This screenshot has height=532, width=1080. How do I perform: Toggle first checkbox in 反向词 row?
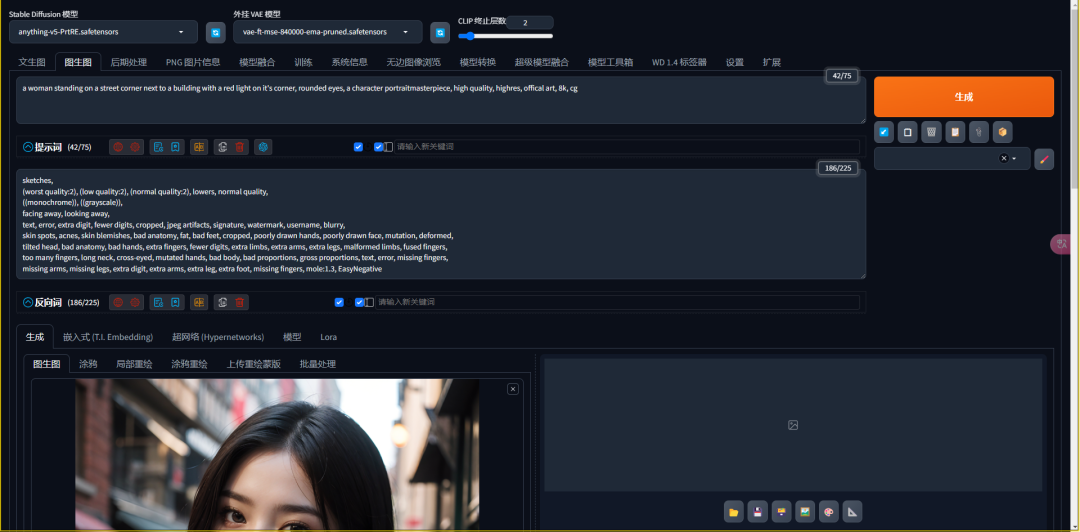coord(339,302)
